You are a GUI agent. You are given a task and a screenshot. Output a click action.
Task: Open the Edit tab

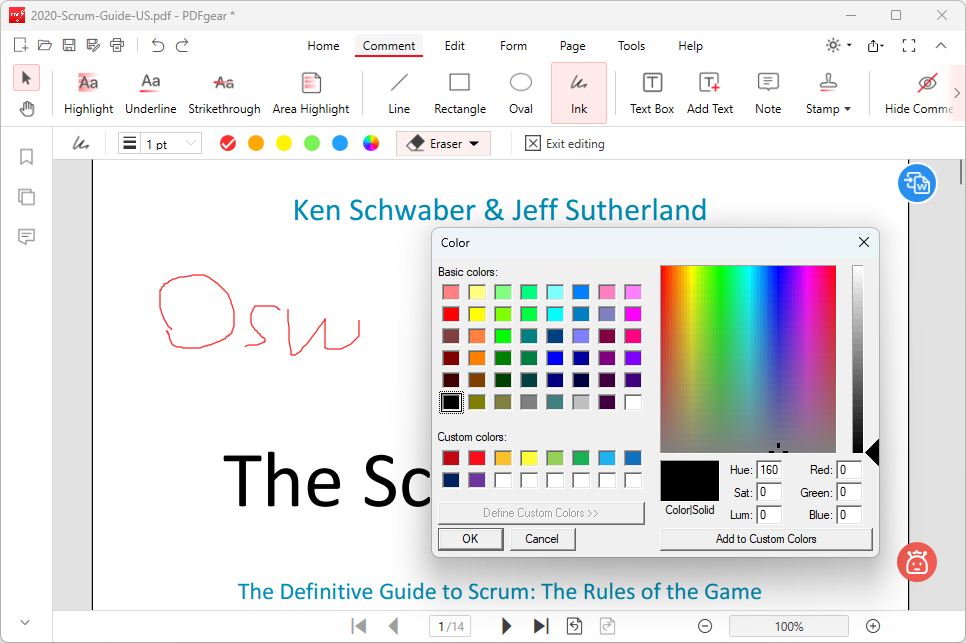[x=455, y=46]
